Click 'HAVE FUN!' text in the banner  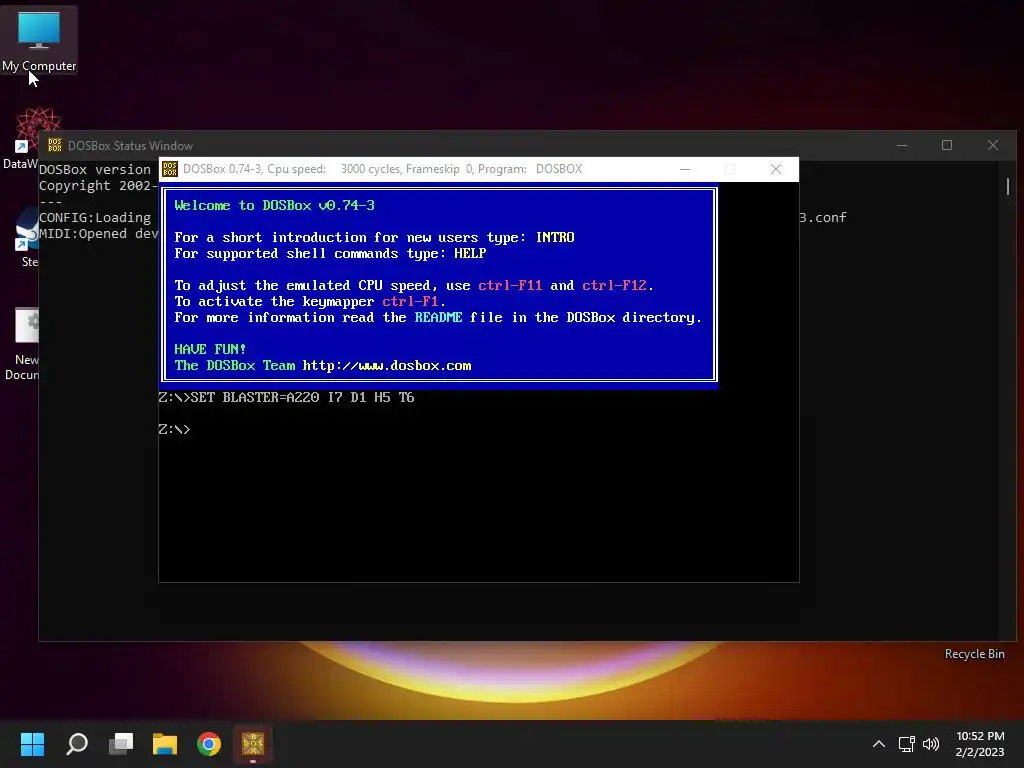click(x=210, y=349)
